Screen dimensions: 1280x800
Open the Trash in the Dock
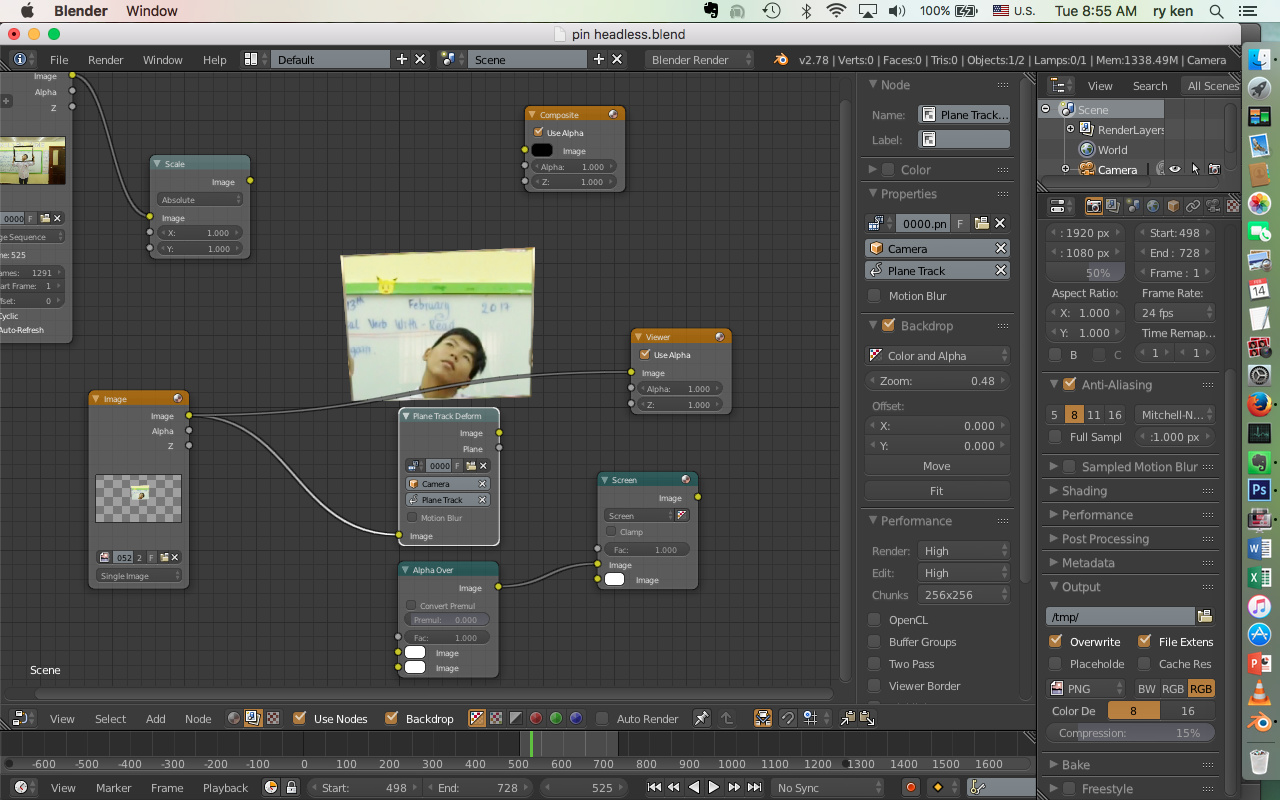pyautogui.click(x=1259, y=761)
